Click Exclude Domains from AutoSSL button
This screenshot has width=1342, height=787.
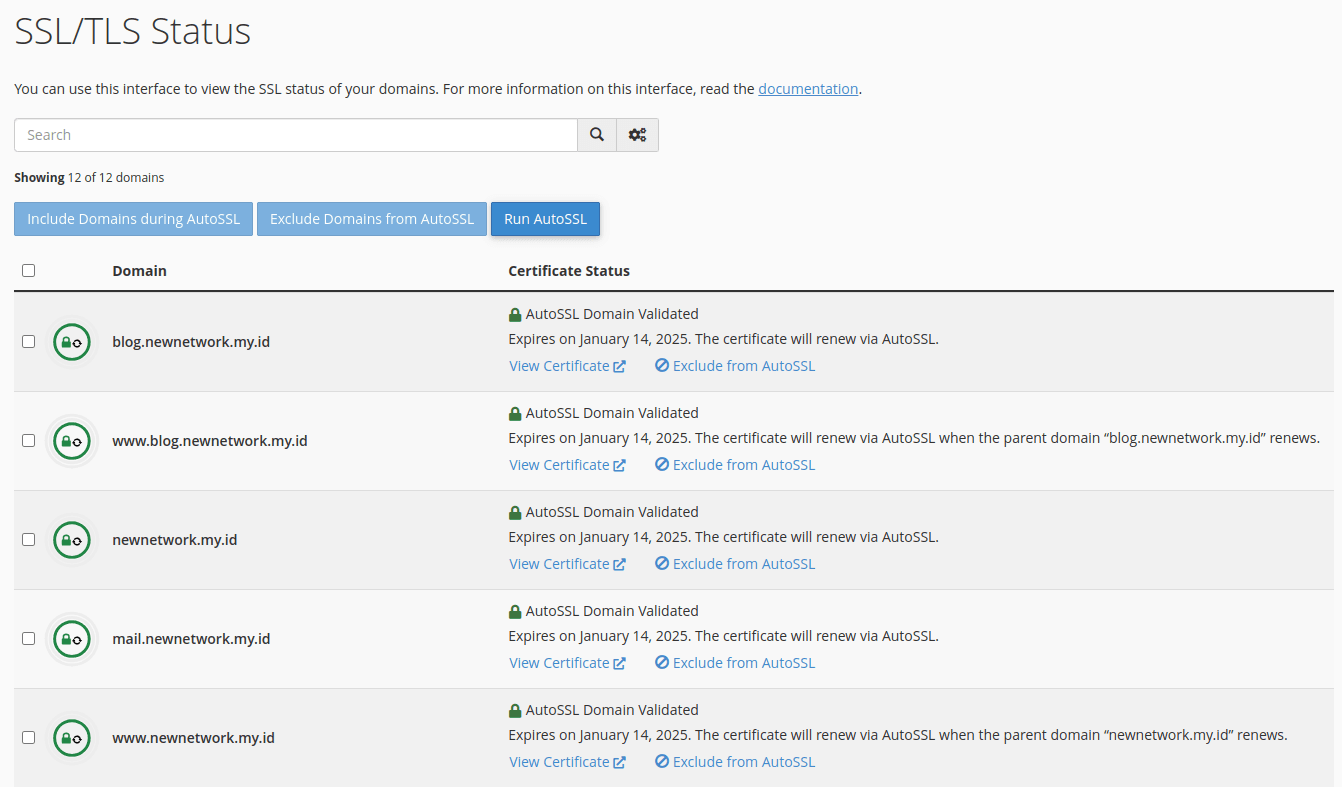click(371, 219)
